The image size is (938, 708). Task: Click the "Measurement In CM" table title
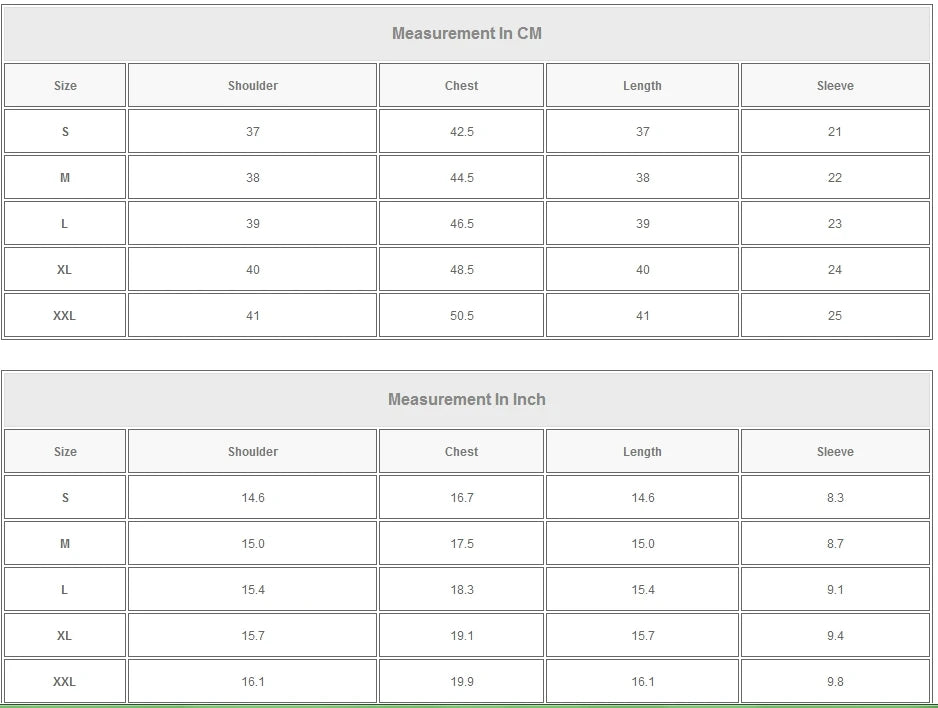click(x=467, y=33)
